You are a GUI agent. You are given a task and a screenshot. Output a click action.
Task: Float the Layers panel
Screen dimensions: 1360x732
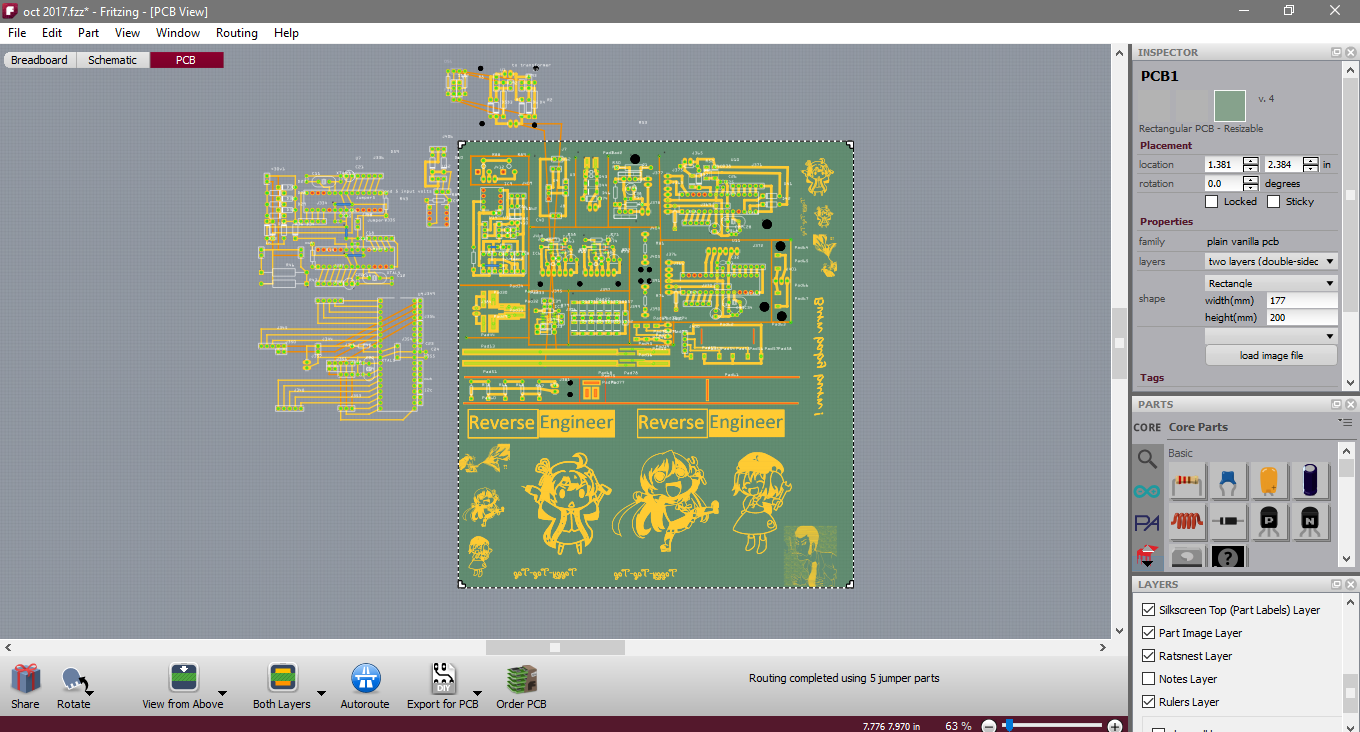(x=1336, y=584)
